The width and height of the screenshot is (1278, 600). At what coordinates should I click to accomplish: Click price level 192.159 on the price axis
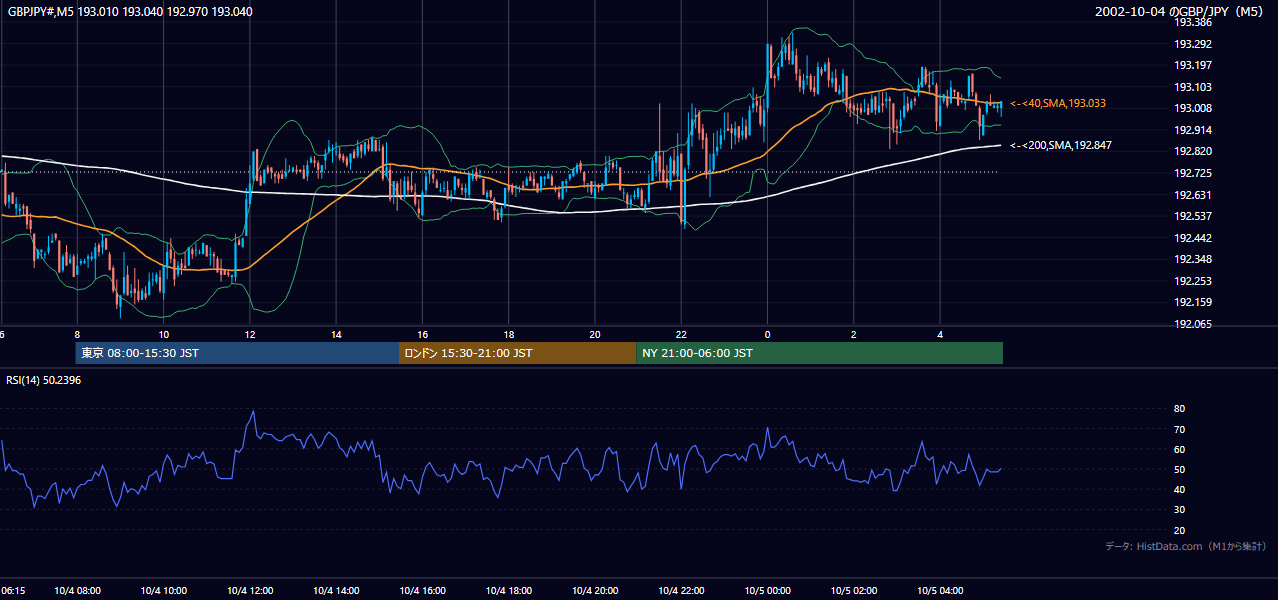coord(1192,302)
